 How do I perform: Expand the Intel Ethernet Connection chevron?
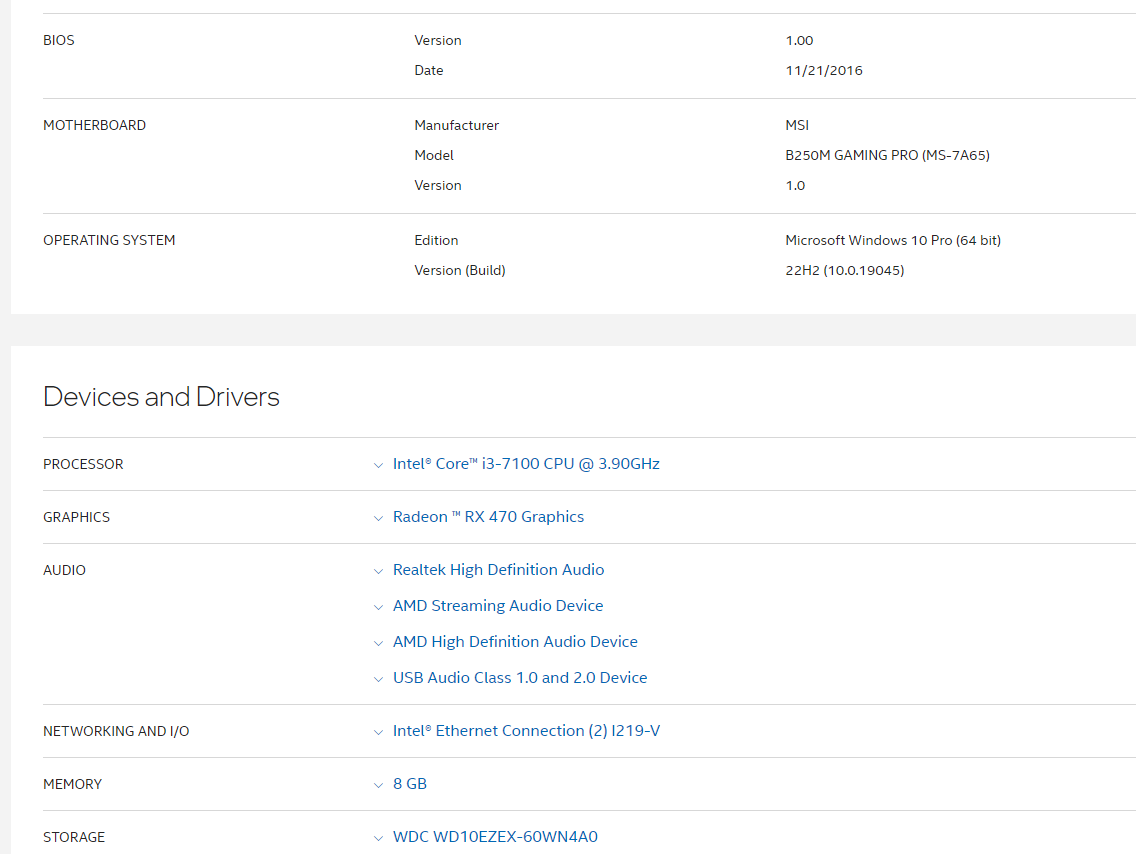tap(378, 732)
